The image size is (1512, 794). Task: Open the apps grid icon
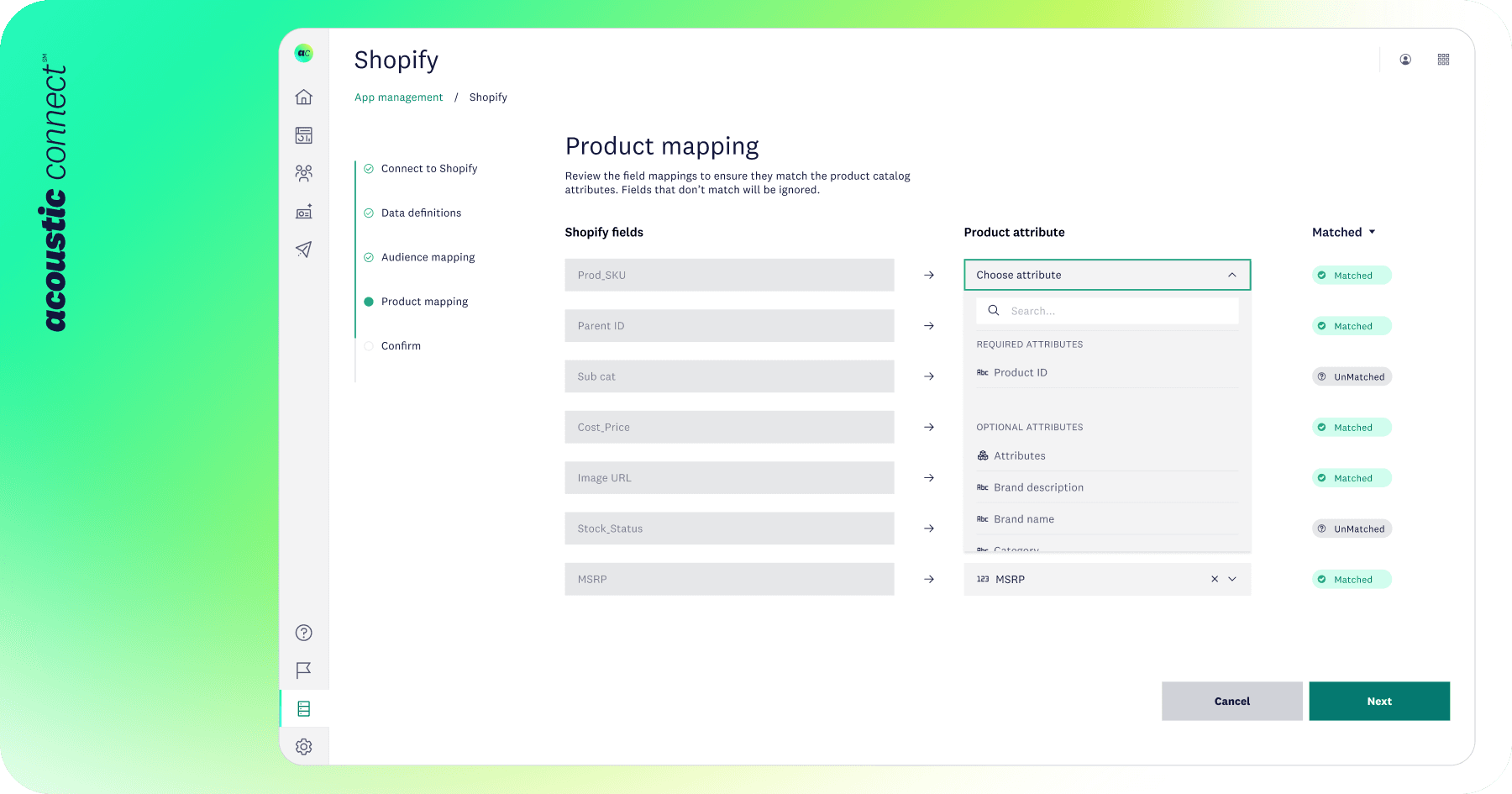pos(1443,60)
